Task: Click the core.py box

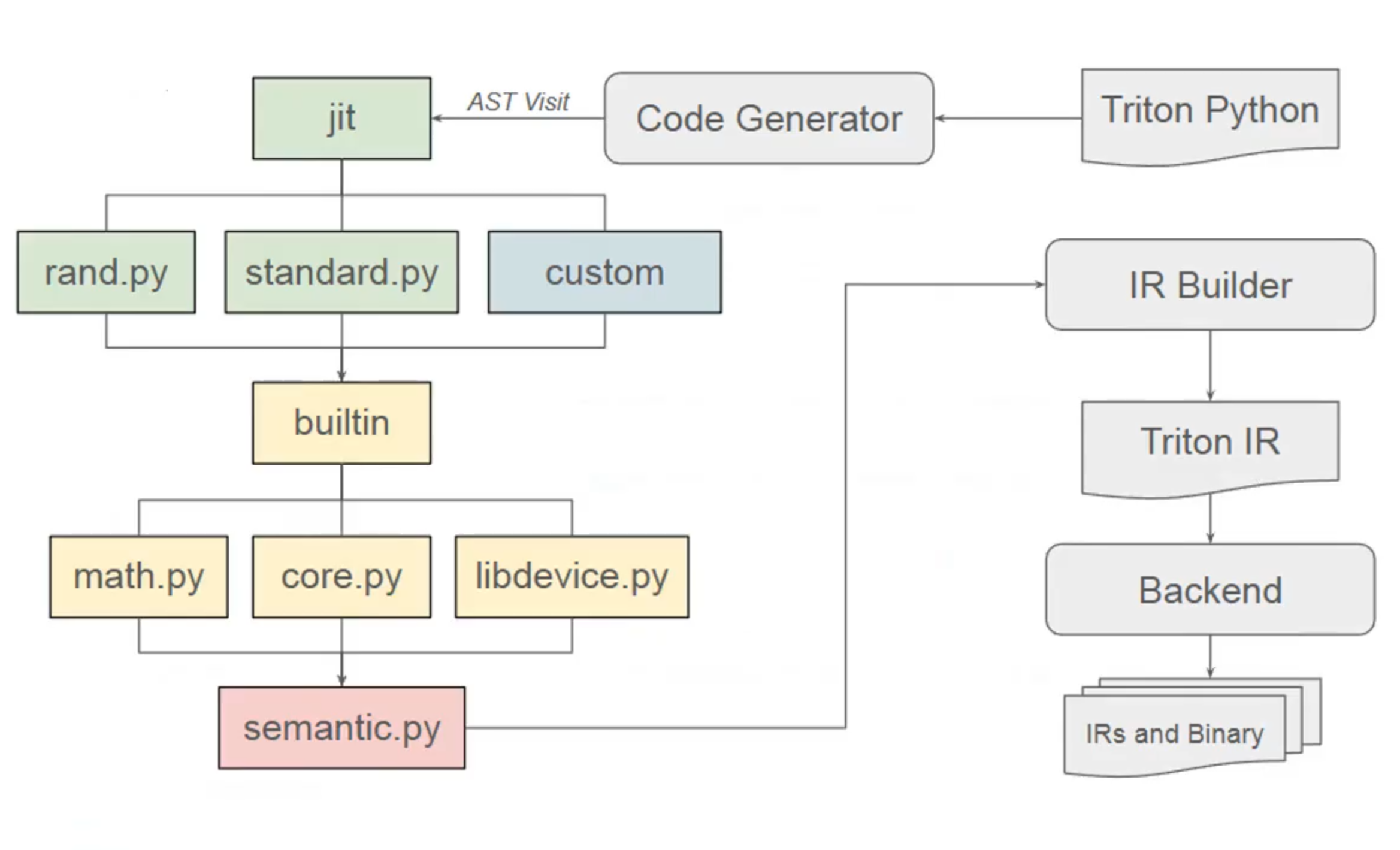Action: coord(341,576)
